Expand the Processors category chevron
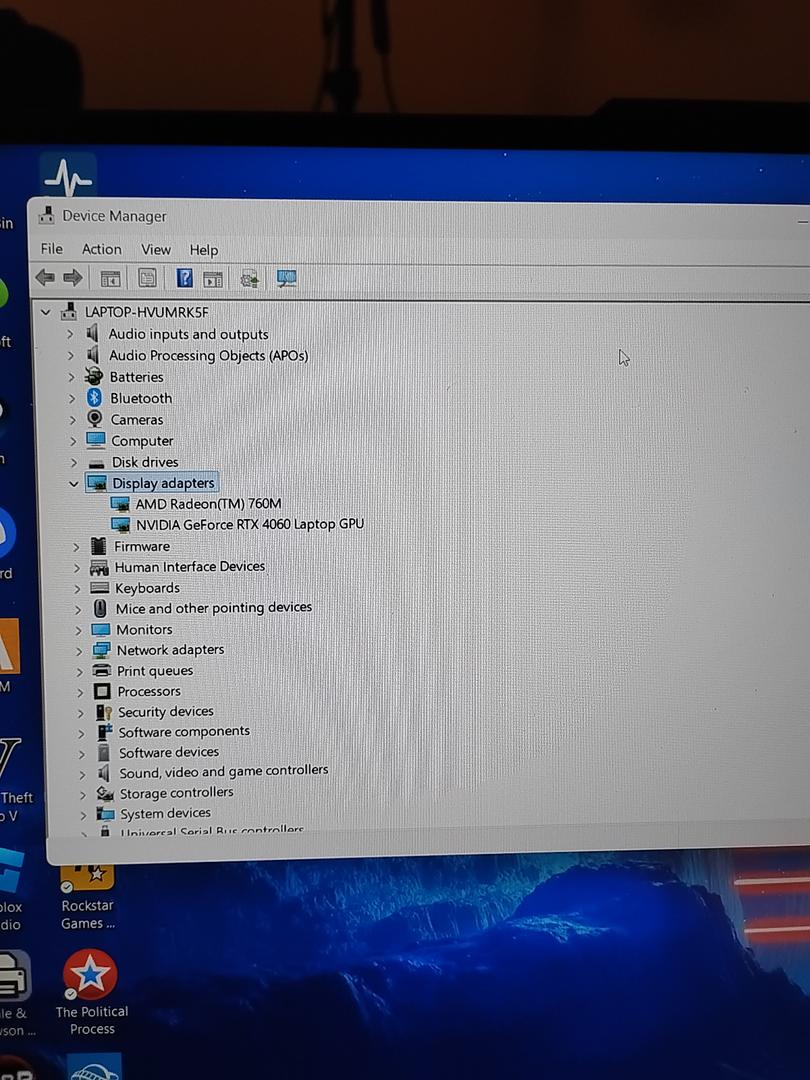810x1080 pixels. pos(80,692)
